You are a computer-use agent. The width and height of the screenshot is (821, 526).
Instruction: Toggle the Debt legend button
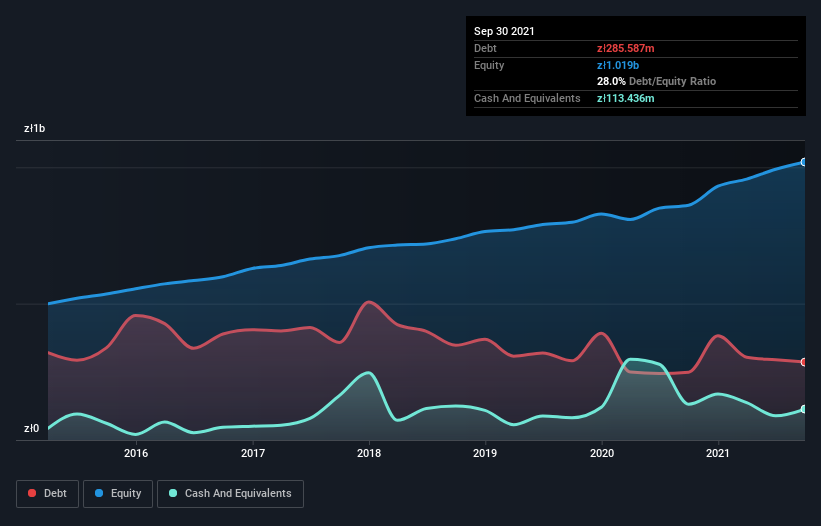click(x=48, y=494)
